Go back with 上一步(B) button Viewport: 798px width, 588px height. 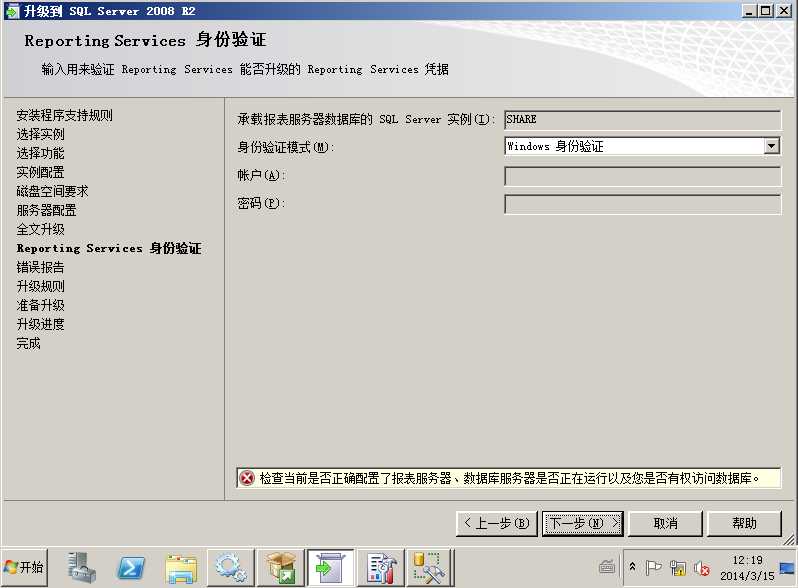497,523
